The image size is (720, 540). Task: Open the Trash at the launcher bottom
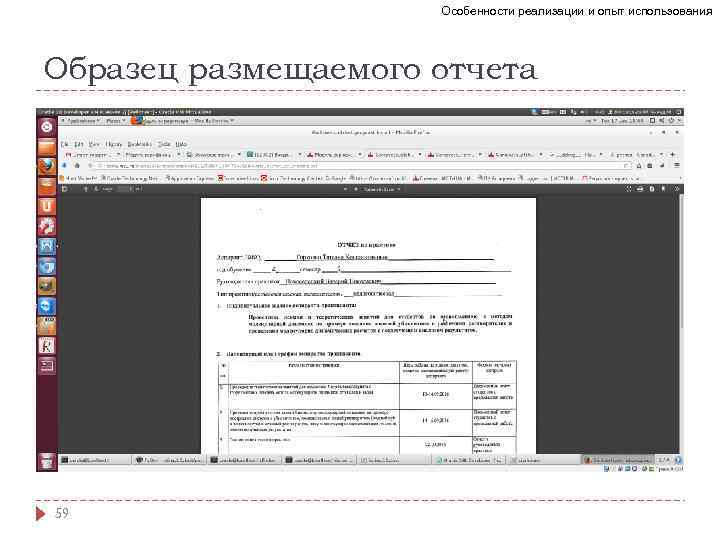click(46, 461)
